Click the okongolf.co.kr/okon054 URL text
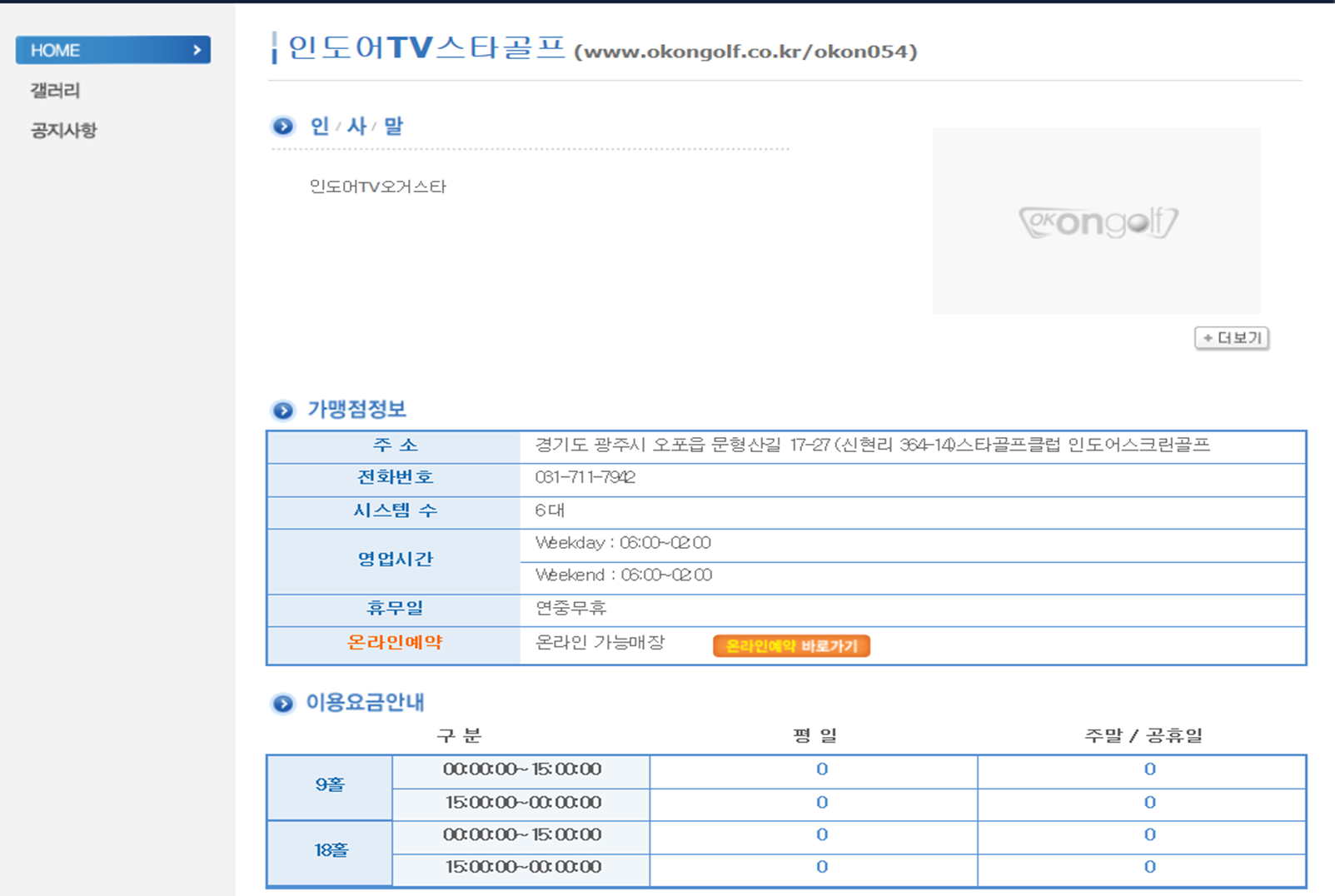Screen dimensions: 1335x896 click(745, 52)
